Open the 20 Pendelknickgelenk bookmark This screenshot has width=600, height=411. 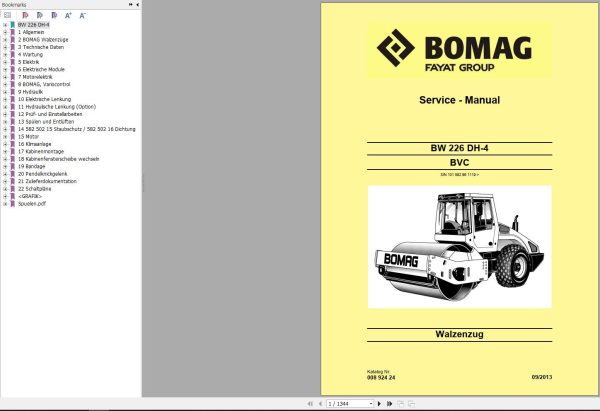[43, 174]
